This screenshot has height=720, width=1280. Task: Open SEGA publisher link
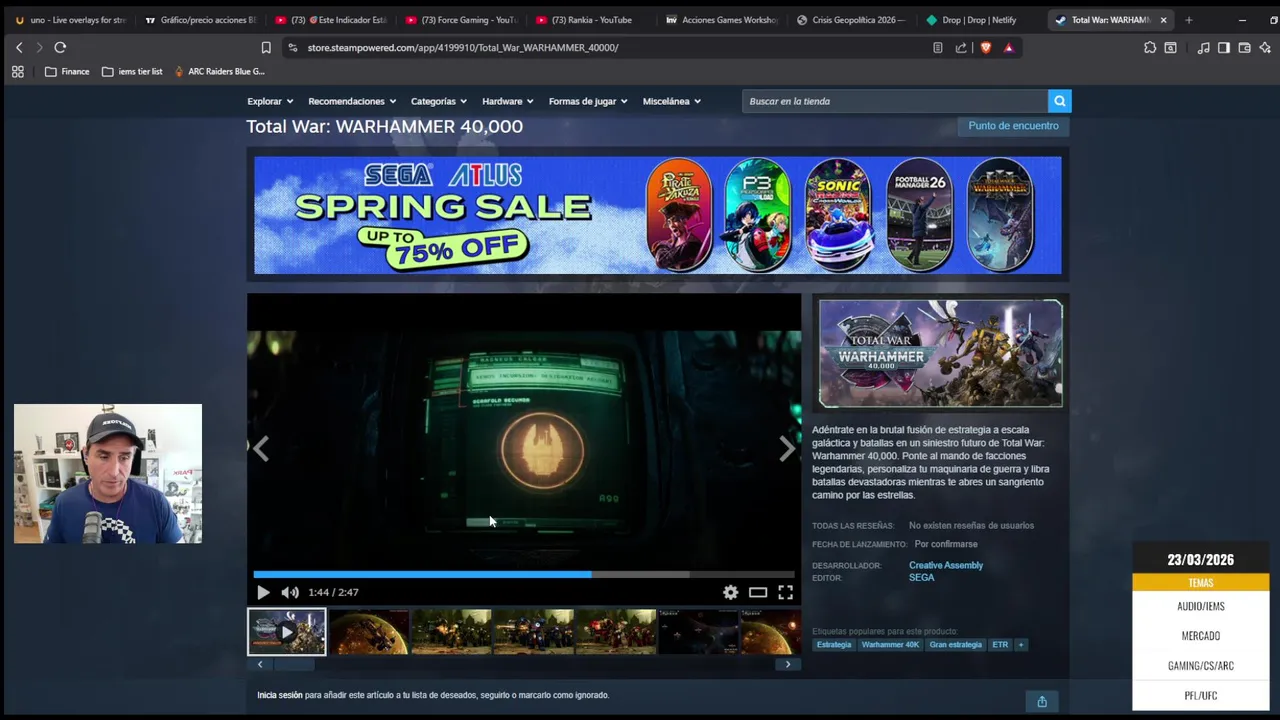point(921,578)
